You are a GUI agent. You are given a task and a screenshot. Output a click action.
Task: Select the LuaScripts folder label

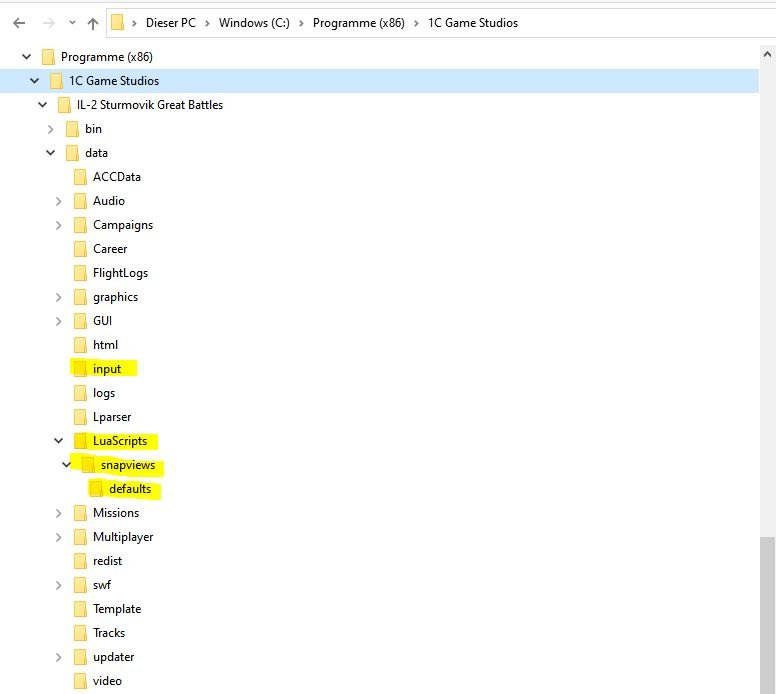[x=120, y=441]
